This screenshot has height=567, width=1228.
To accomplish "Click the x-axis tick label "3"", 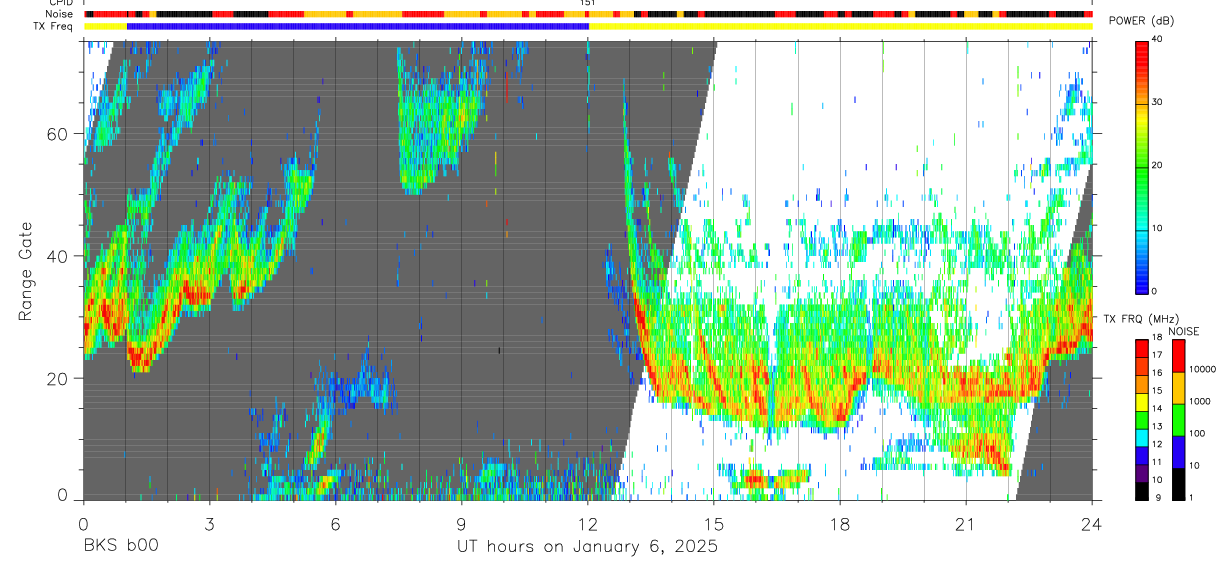I will (209, 524).
